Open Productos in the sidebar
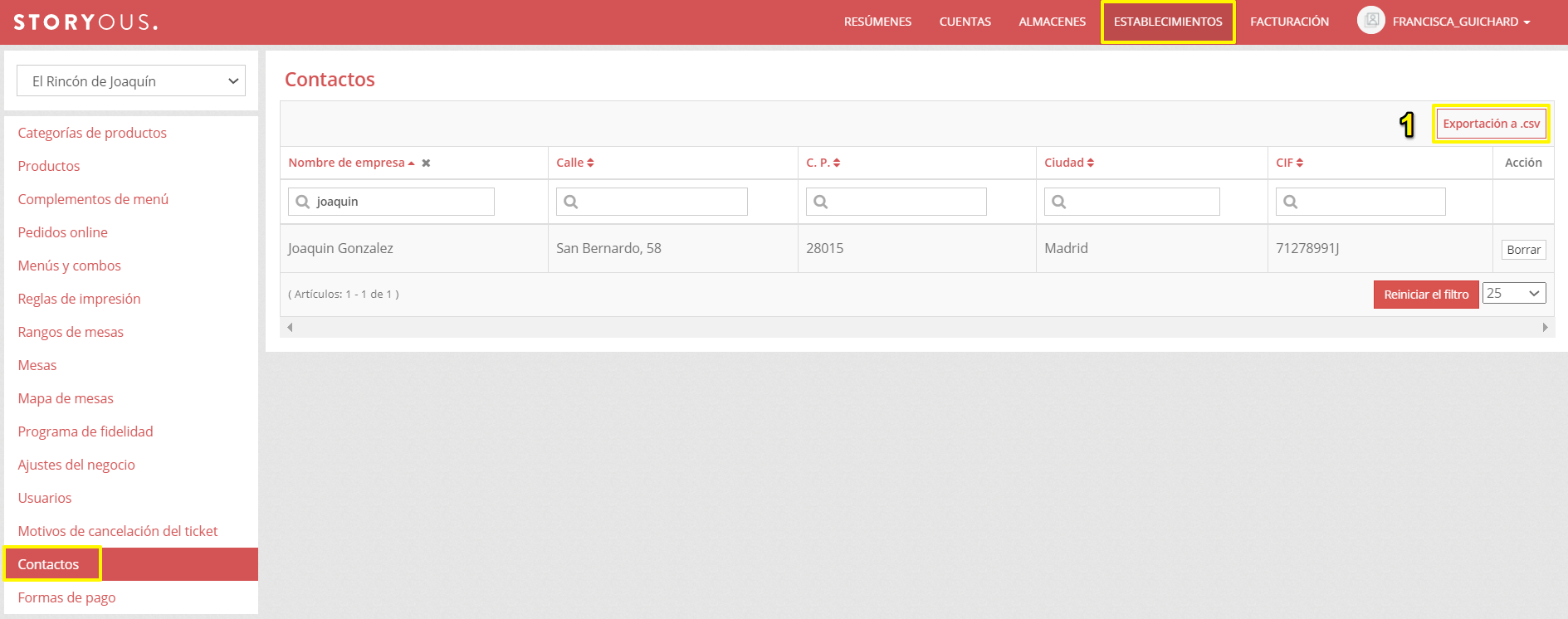This screenshot has height=619, width=1568. click(x=49, y=166)
